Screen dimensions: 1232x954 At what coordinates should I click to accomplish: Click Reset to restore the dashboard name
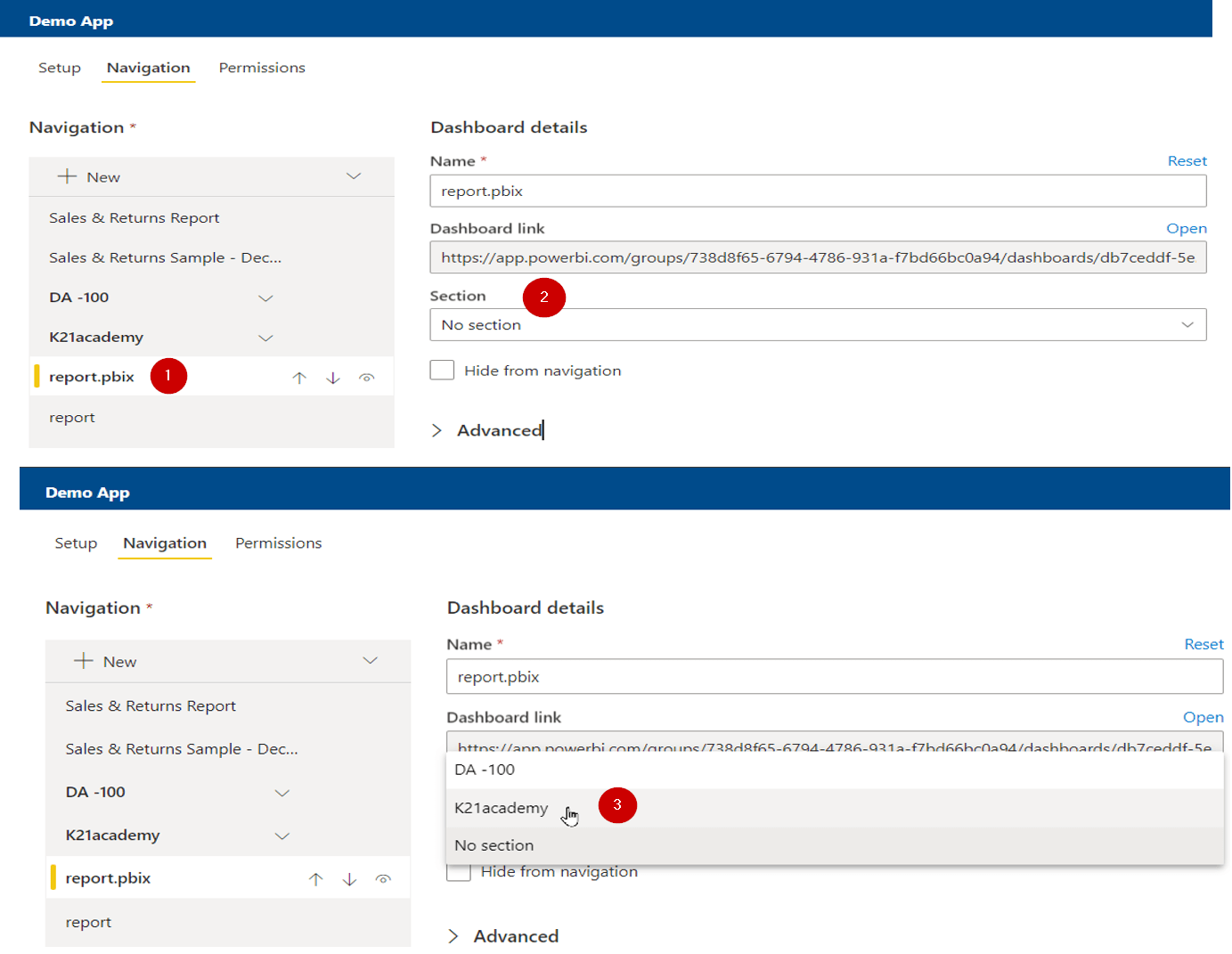click(x=1187, y=161)
